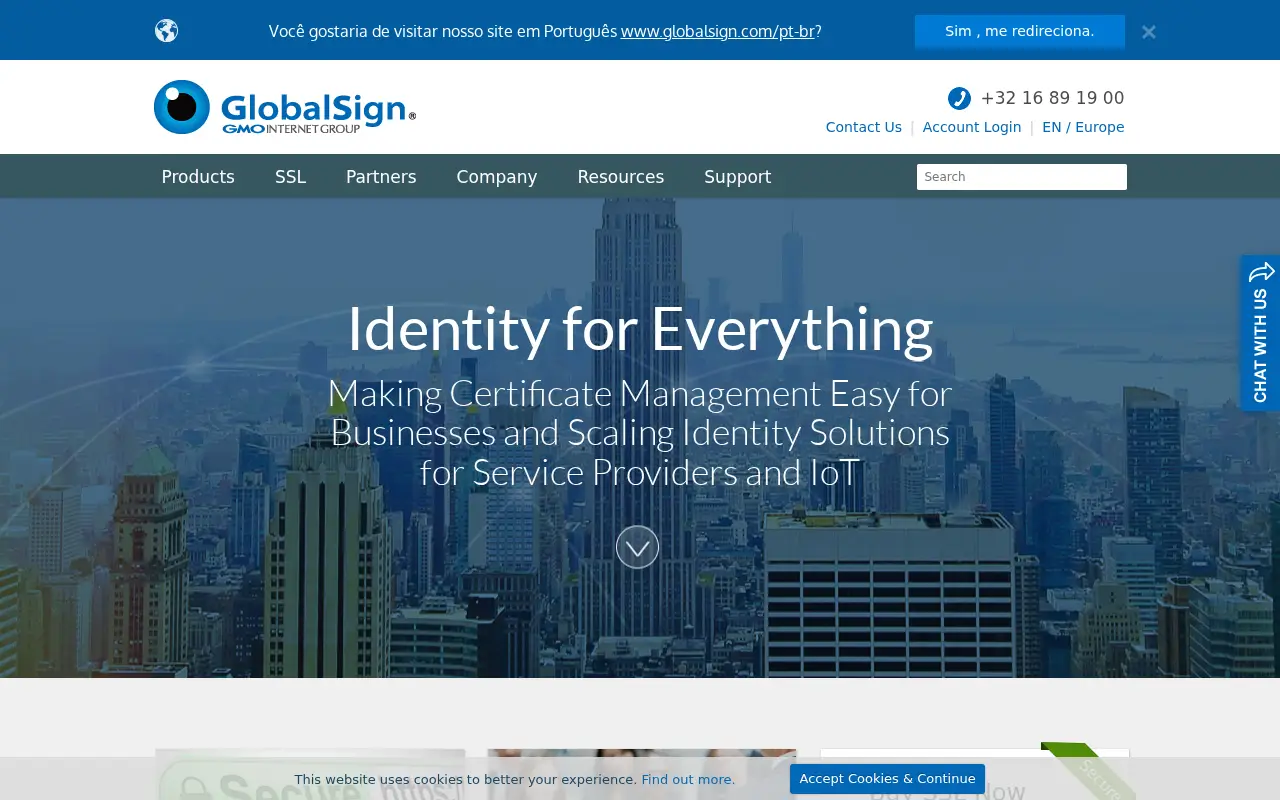1280x800 pixels.
Task: Open the Products menu
Action: 198,177
